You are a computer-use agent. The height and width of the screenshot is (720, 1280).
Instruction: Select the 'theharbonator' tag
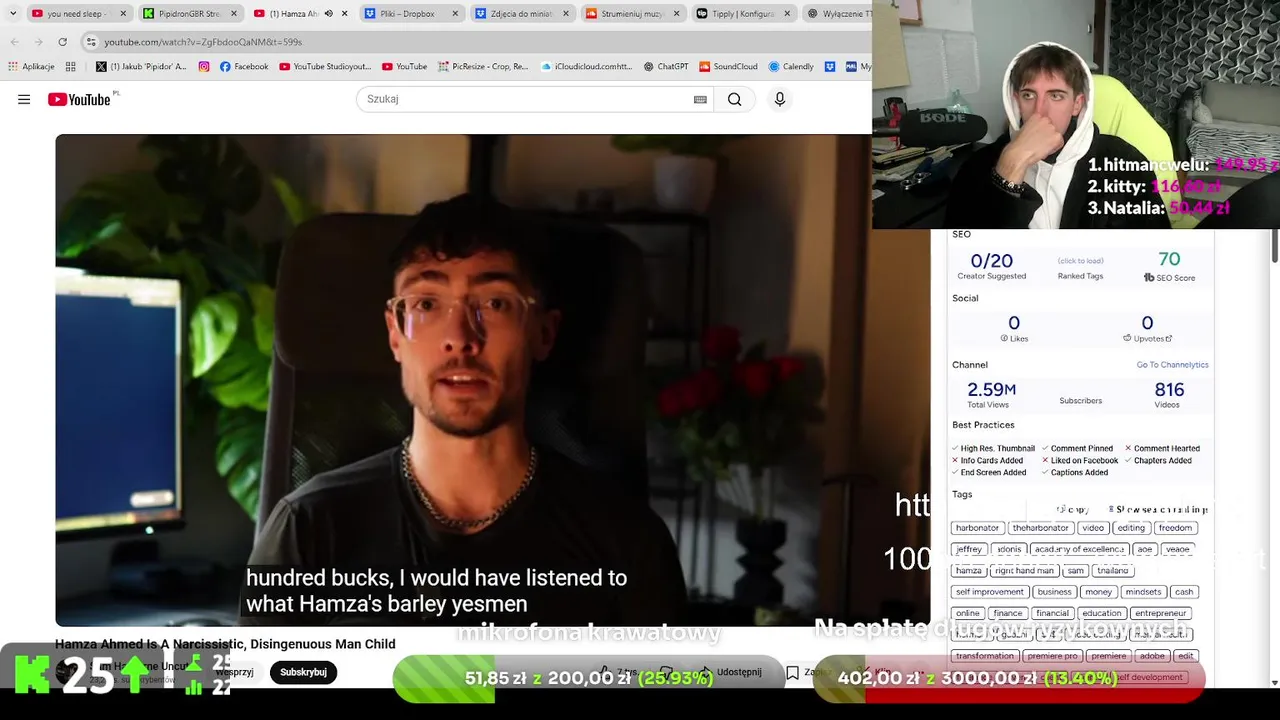click(x=1040, y=528)
